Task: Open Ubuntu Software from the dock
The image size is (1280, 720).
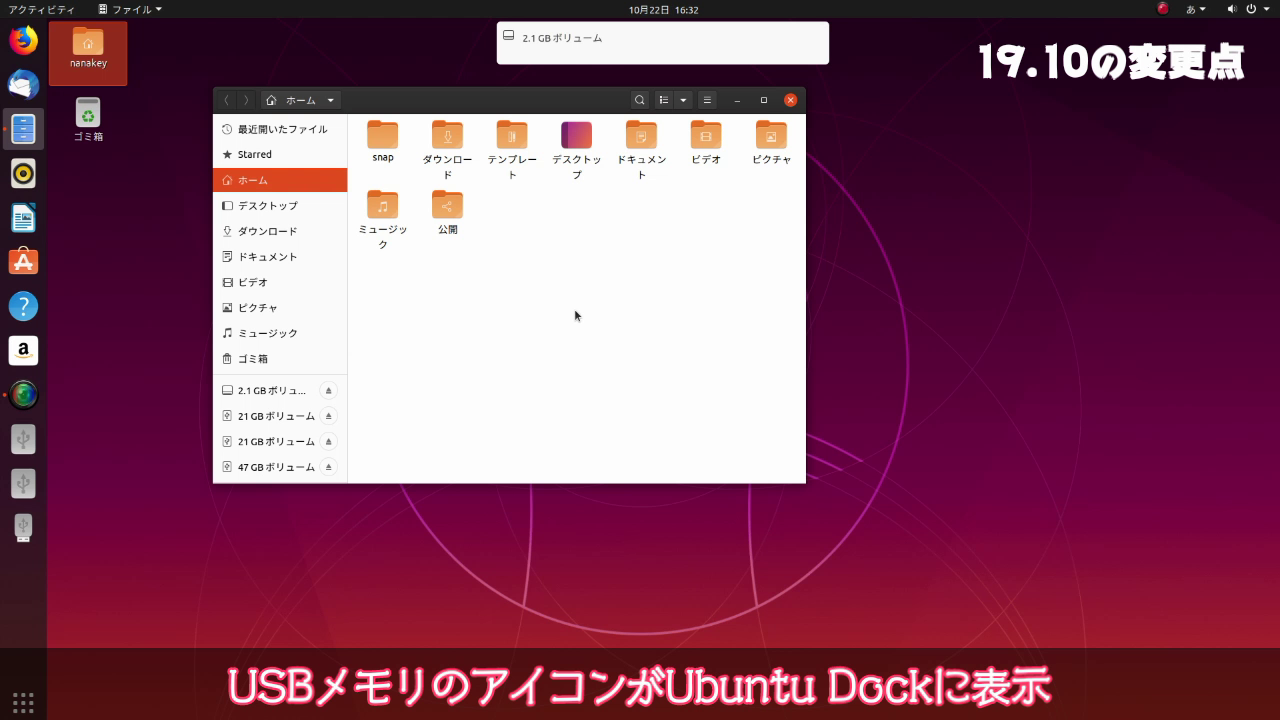Action: click(x=23, y=262)
